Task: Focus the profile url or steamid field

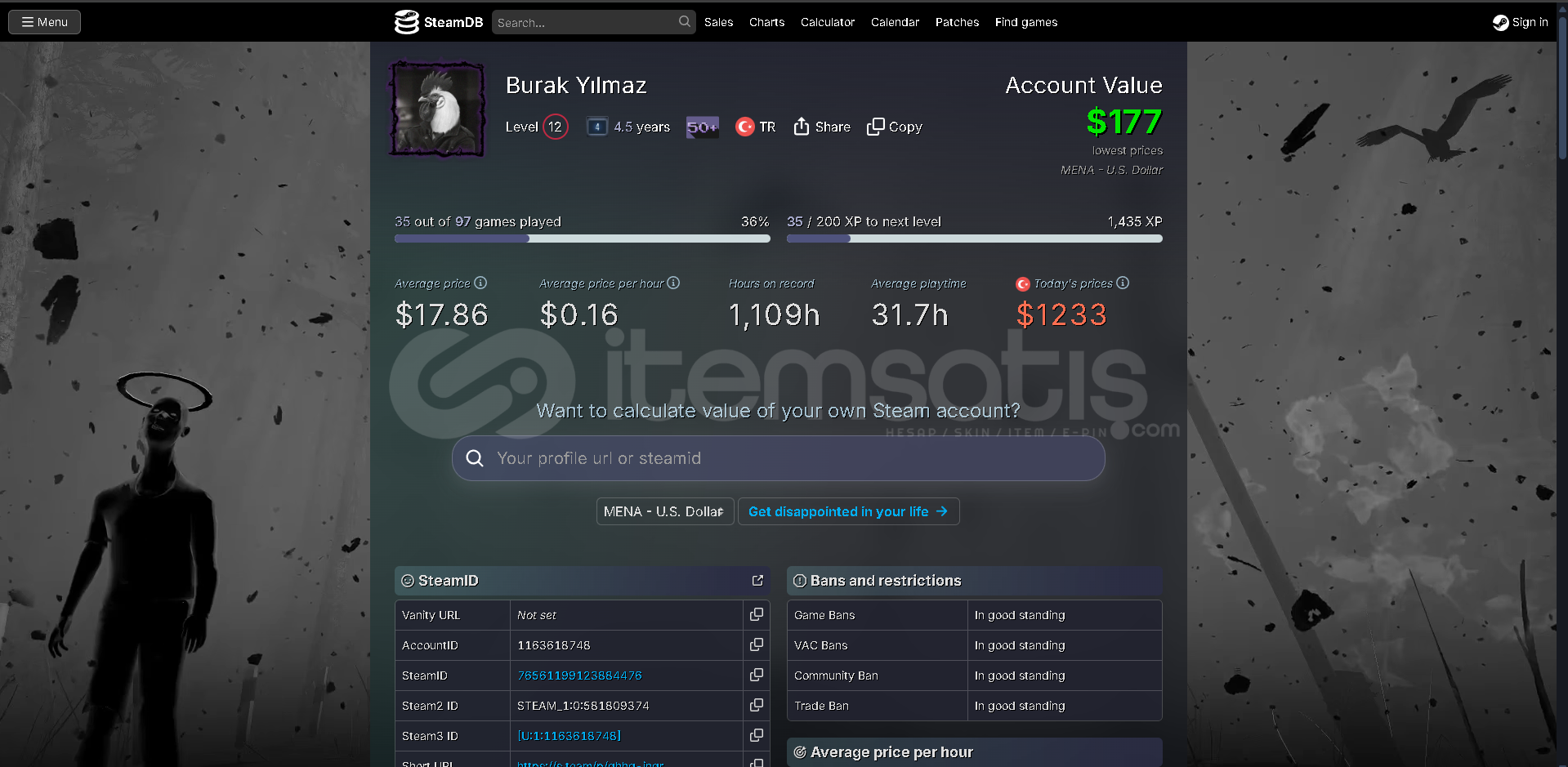Action: 779,458
